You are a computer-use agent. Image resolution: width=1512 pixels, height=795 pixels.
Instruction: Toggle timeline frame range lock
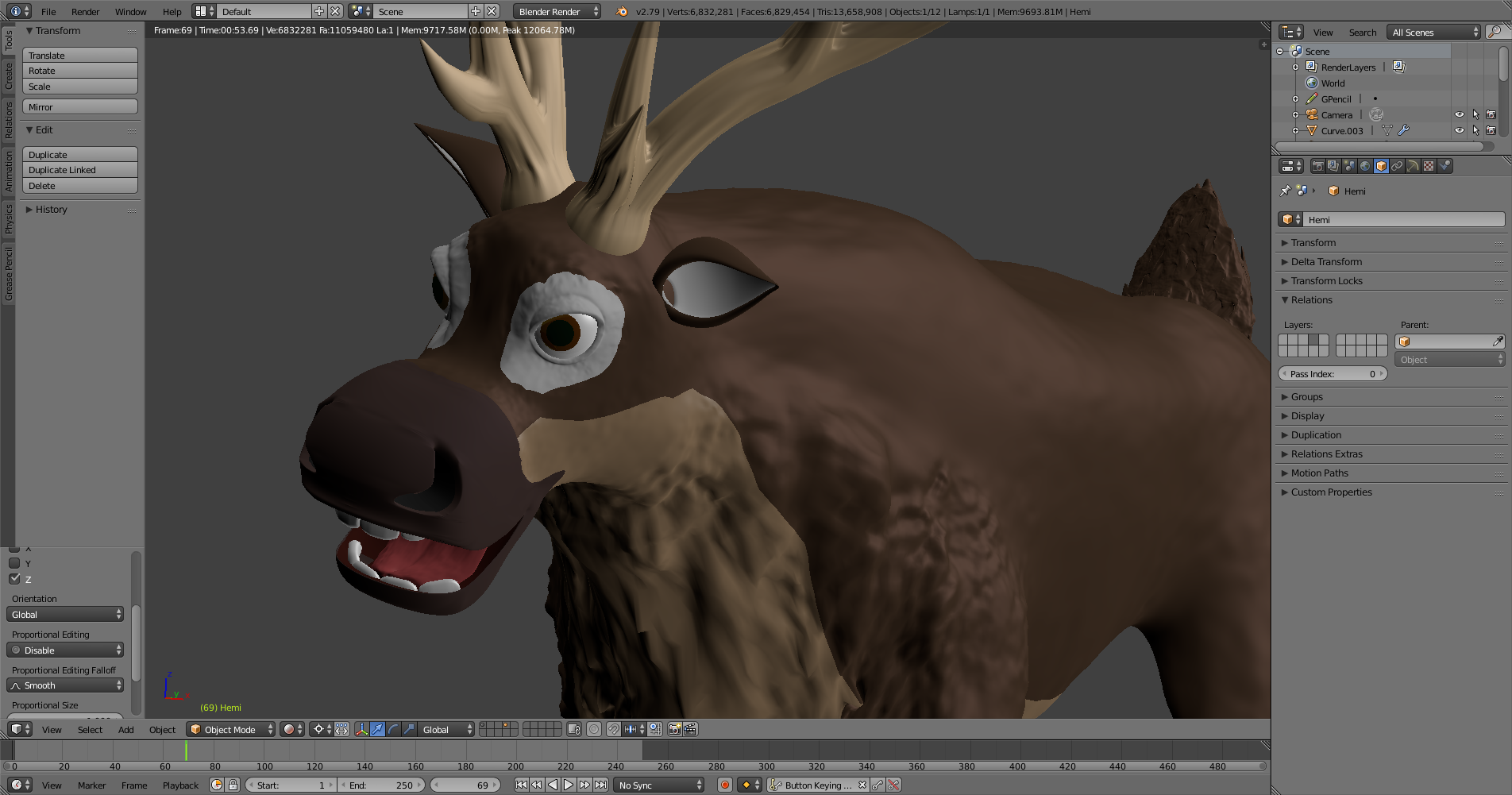(x=233, y=785)
